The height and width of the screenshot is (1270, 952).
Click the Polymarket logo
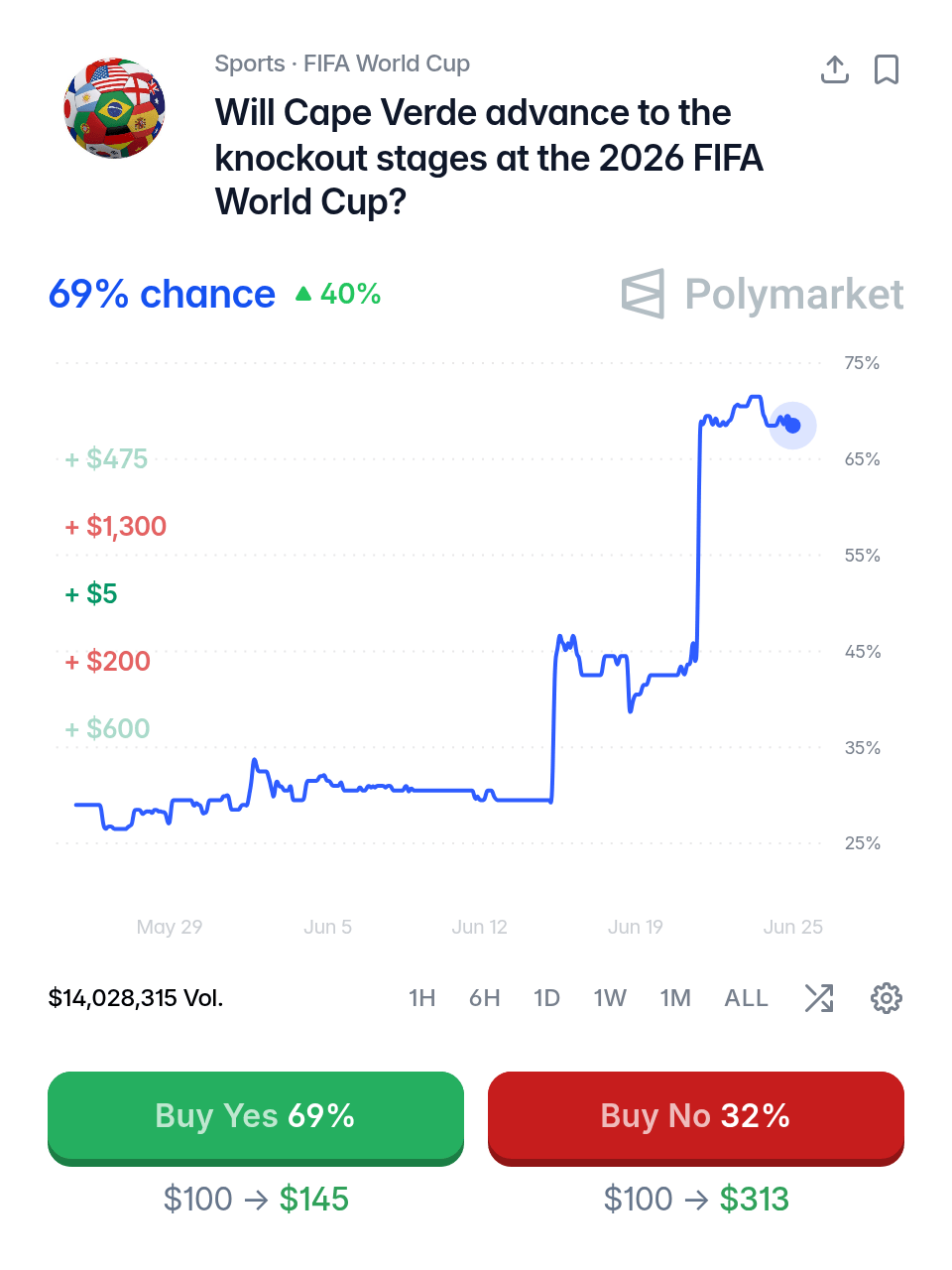763,295
